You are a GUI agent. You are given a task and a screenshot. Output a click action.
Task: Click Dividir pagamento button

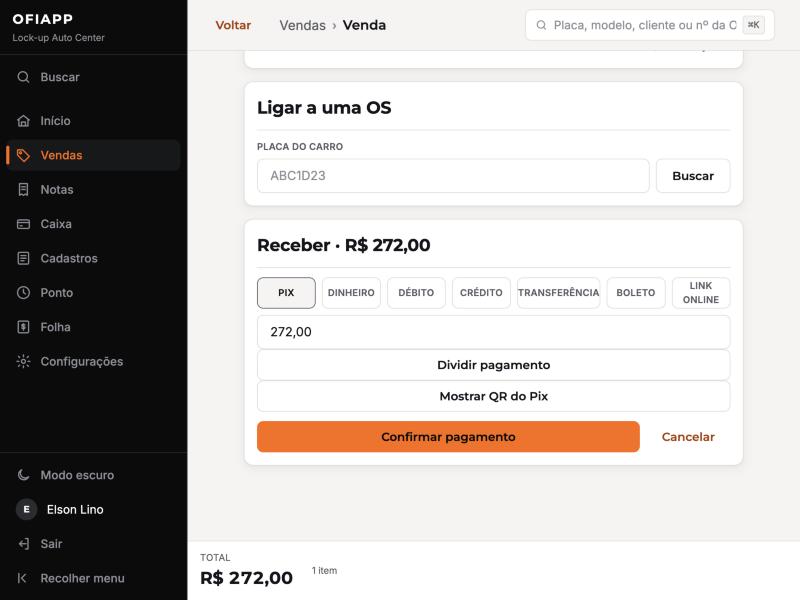pos(493,365)
